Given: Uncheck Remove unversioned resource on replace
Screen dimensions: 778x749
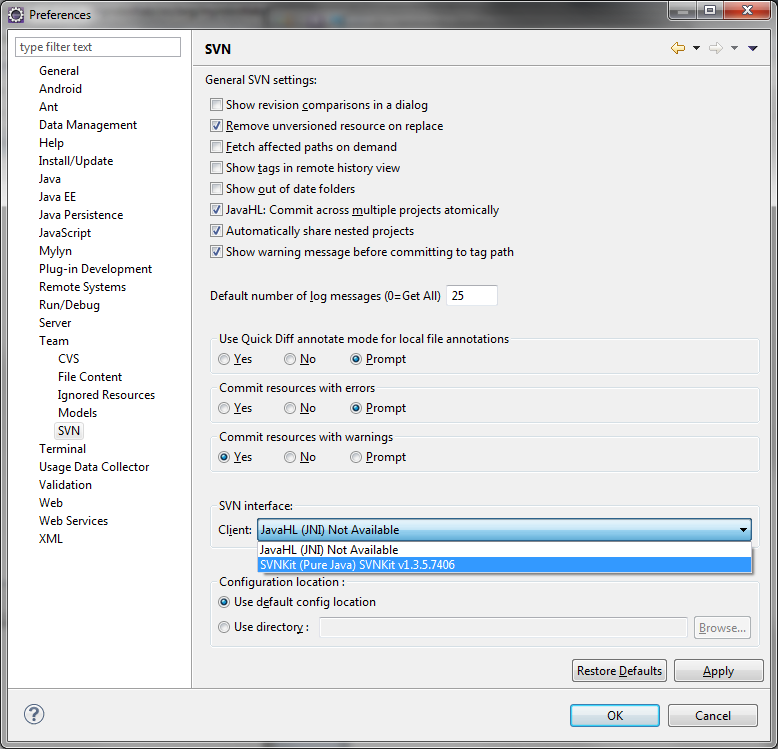Looking at the screenshot, I should (x=216, y=125).
